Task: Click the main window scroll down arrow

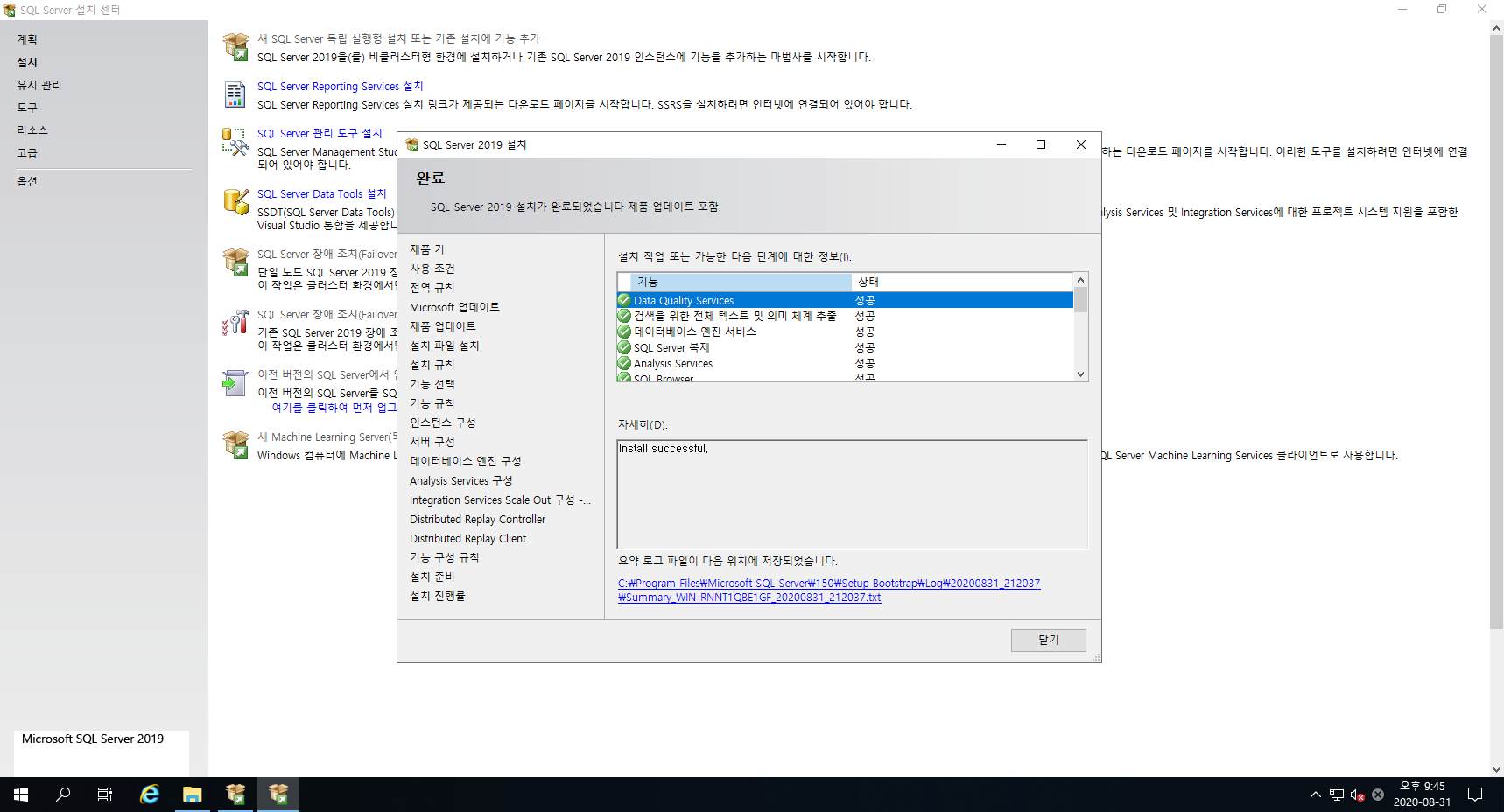Action: [x=1496, y=770]
